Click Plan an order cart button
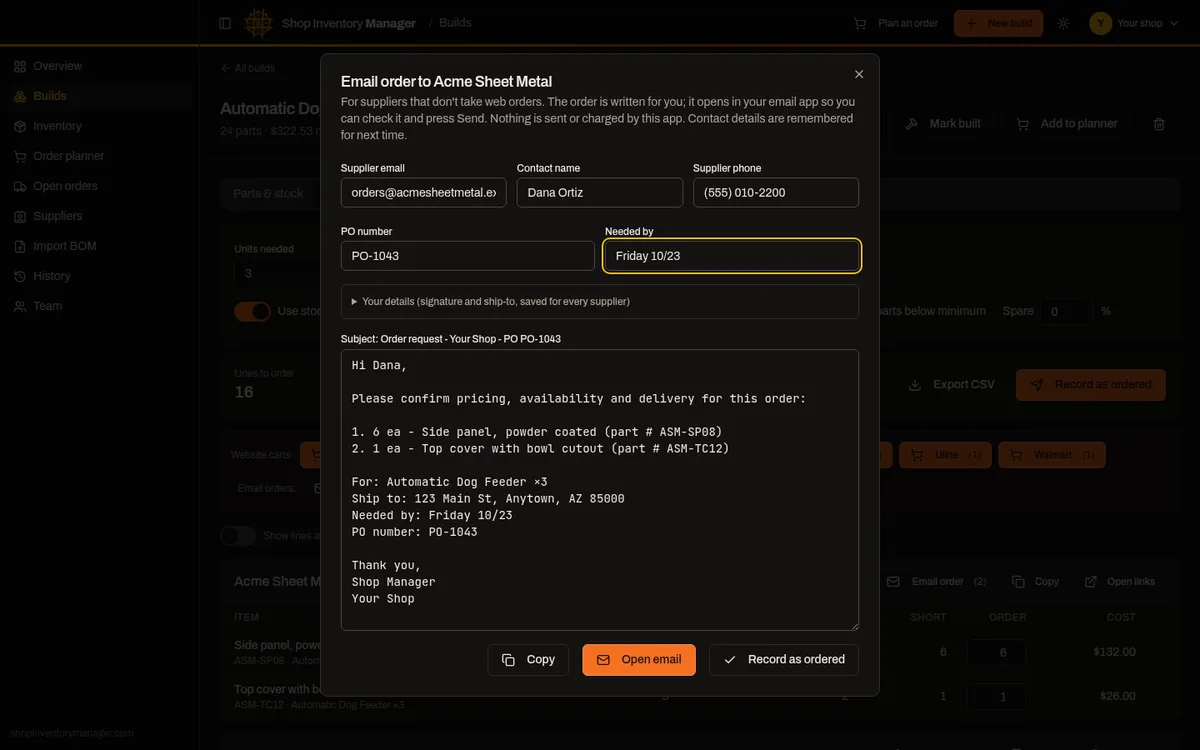The width and height of the screenshot is (1200, 750). pyautogui.click(x=896, y=23)
